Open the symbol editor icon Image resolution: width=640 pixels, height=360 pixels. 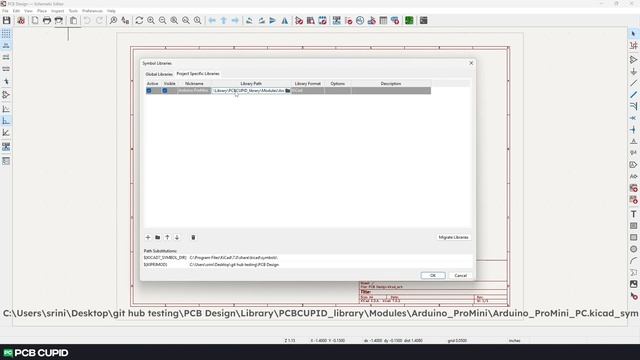click(299, 20)
